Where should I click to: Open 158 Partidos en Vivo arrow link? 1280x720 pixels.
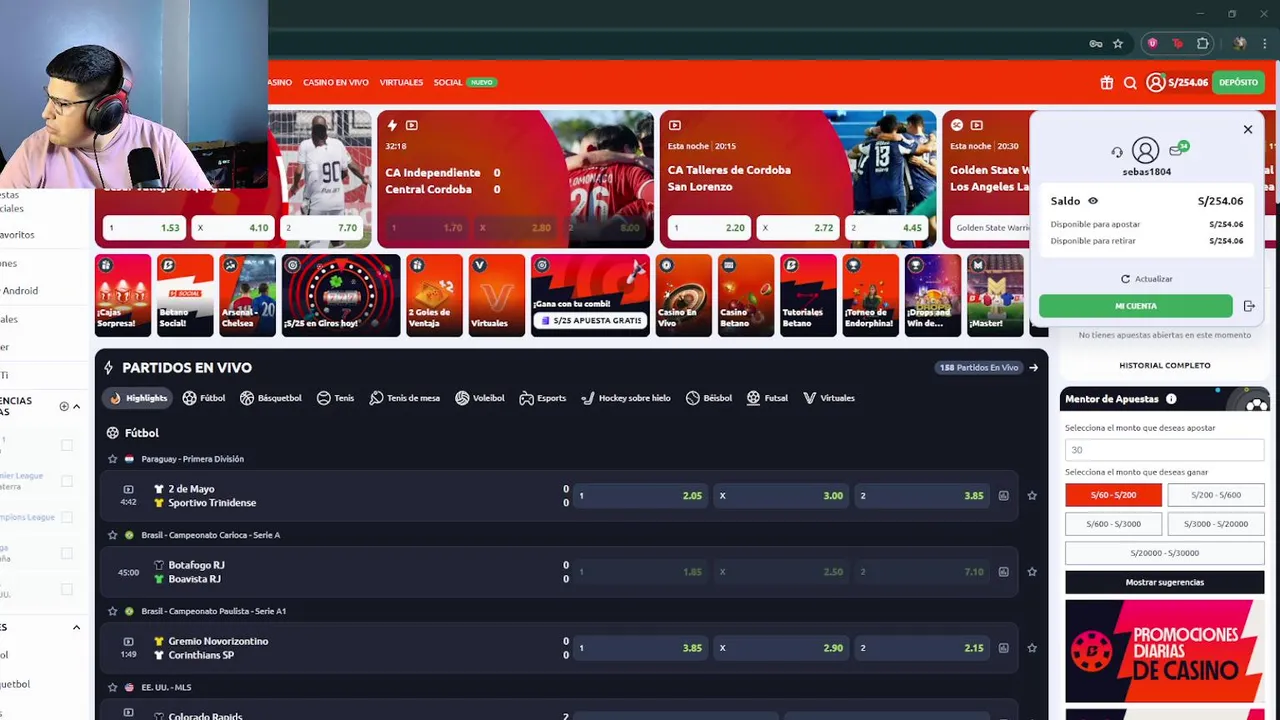[x=1033, y=368]
